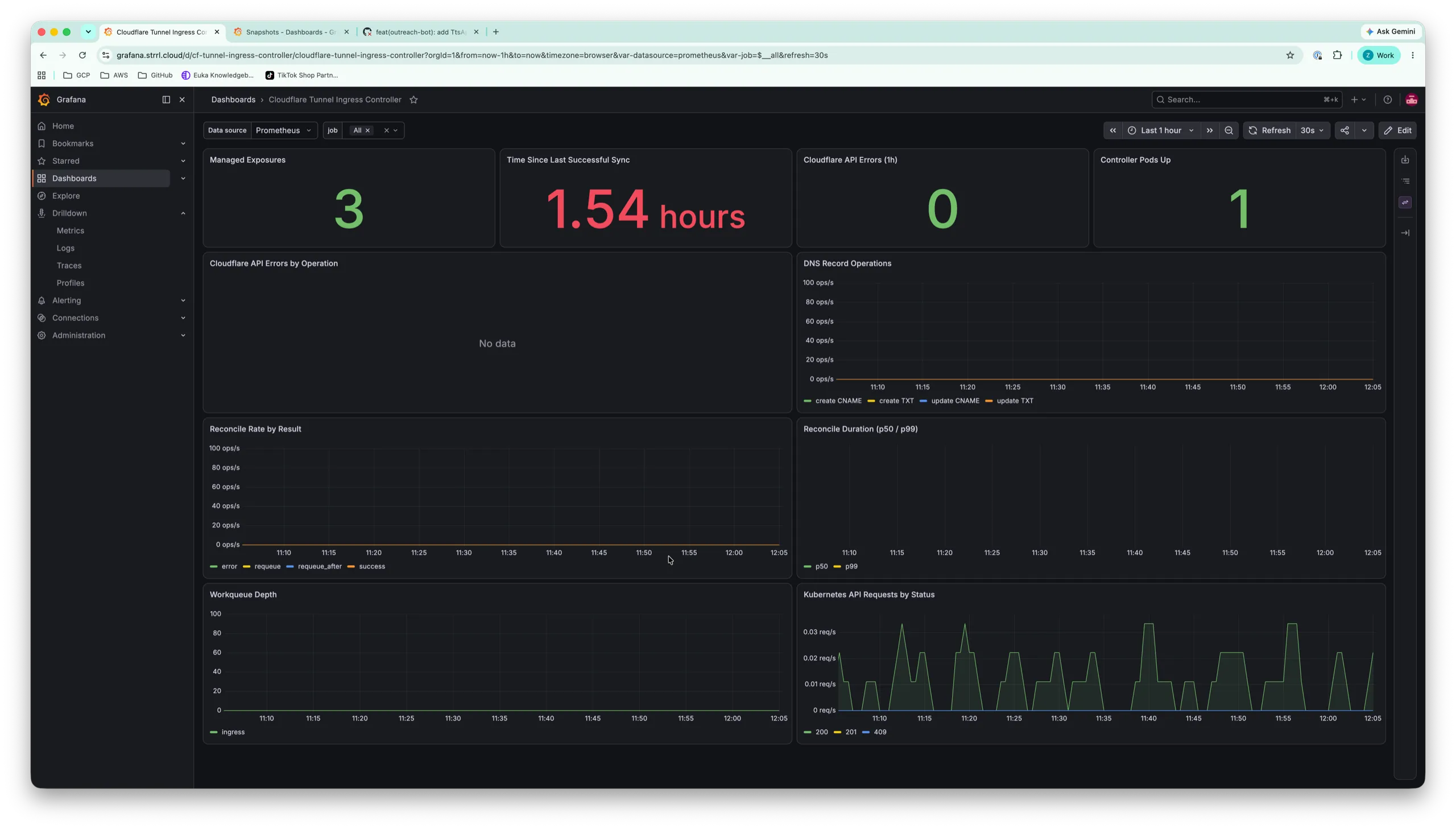This screenshot has height=829, width=1456.
Task: Expand the Bookmarks section chevron
Action: pyautogui.click(x=183, y=143)
